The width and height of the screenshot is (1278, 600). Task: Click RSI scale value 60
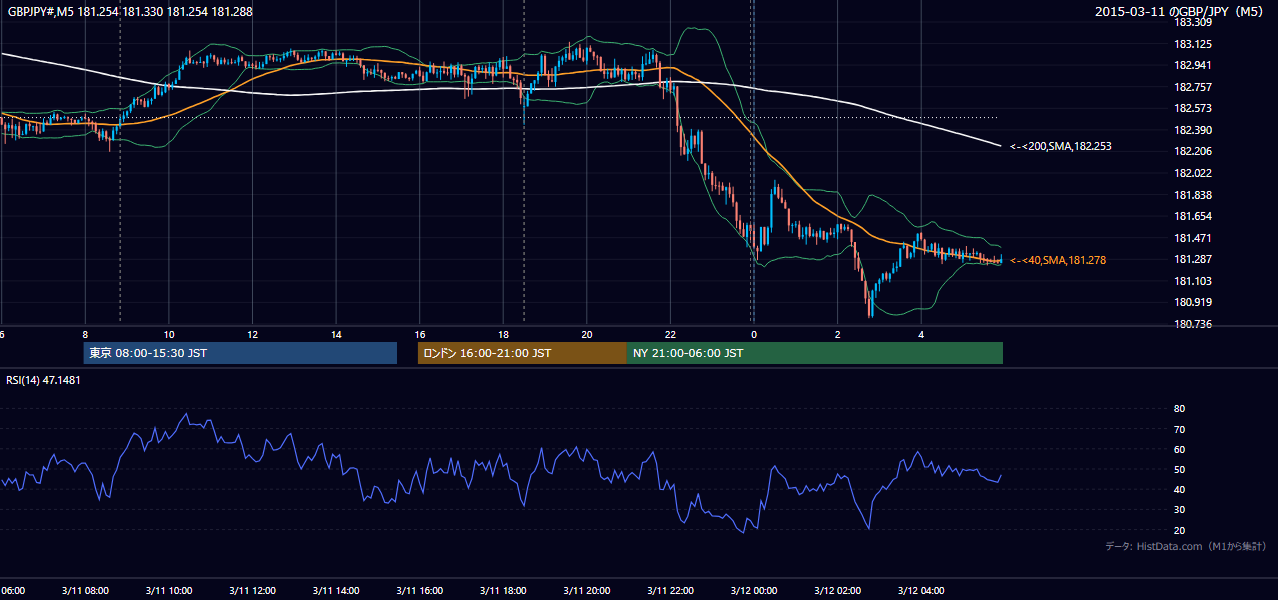[x=1180, y=449]
